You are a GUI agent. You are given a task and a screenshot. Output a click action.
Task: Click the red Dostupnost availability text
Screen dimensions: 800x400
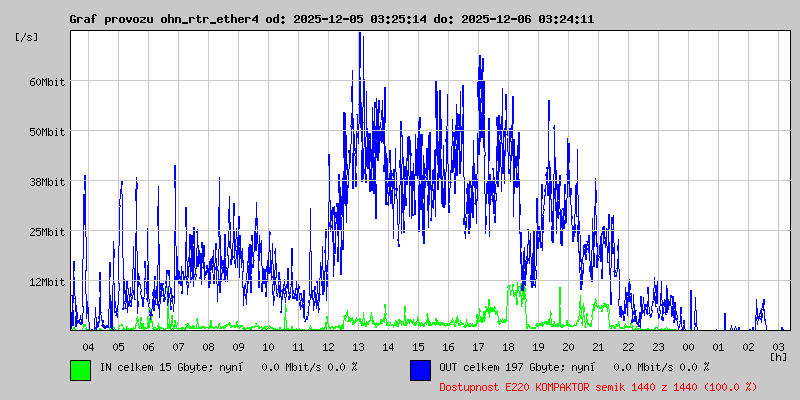[583, 386]
